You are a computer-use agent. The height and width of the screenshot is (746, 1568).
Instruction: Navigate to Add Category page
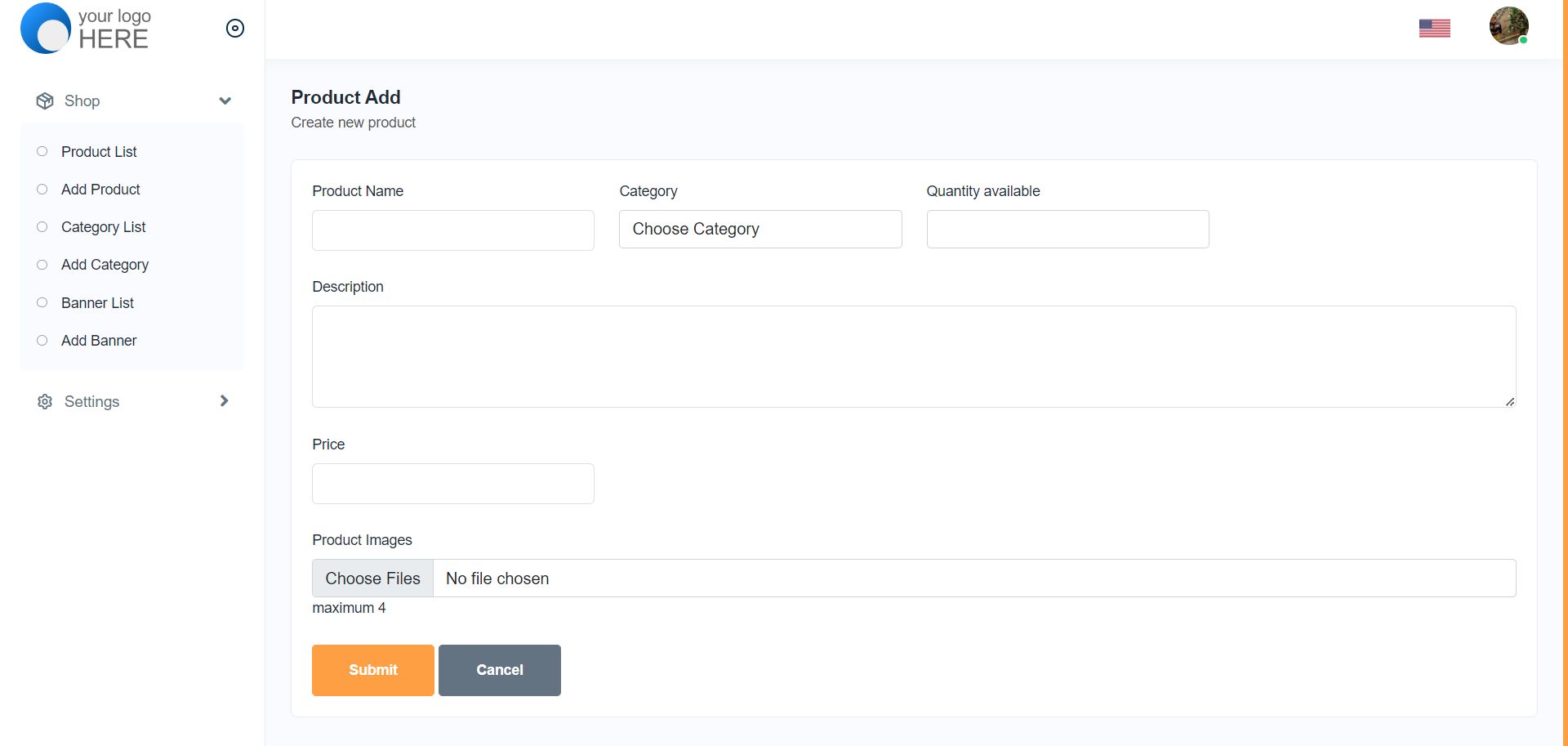(x=105, y=265)
